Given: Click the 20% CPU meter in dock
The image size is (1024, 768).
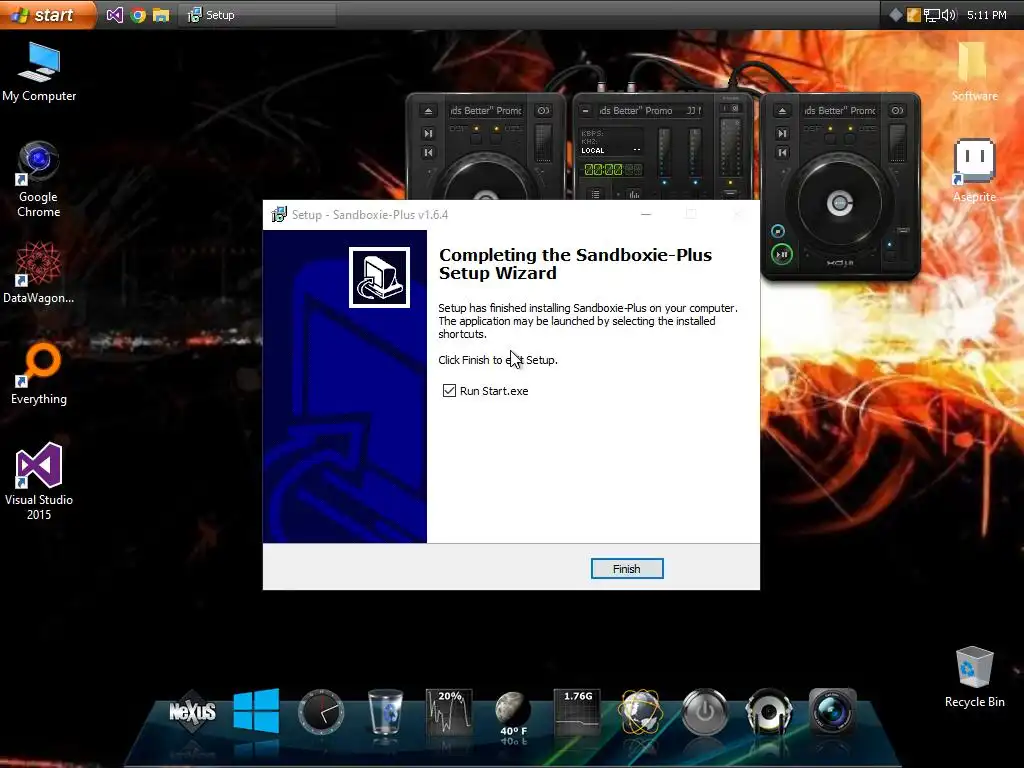Looking at the screenshot, I should [x=449, y=711].
